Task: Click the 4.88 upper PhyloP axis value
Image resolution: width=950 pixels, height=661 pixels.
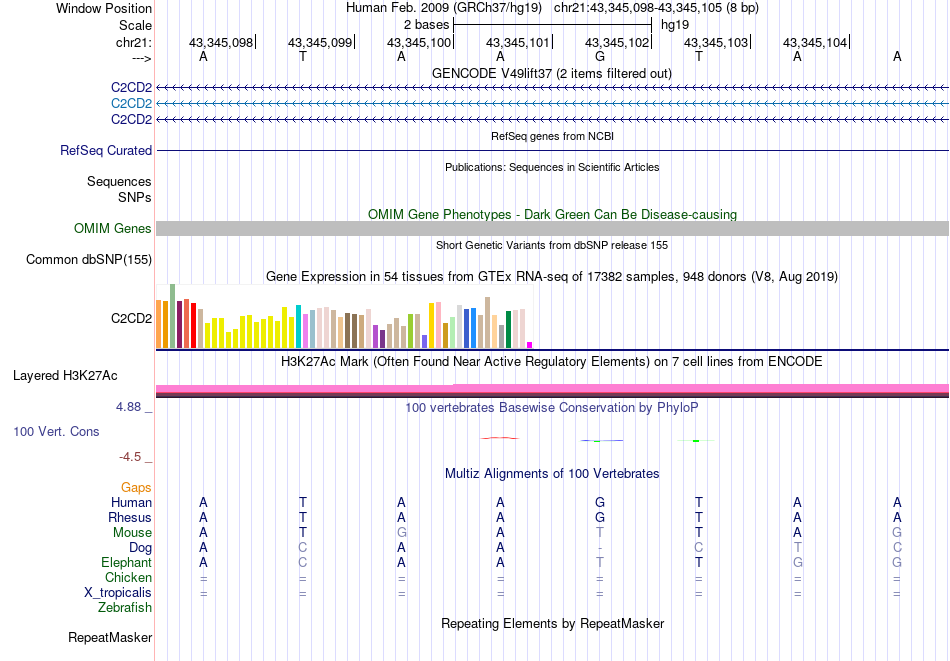Action: click(x=128, y=407)
